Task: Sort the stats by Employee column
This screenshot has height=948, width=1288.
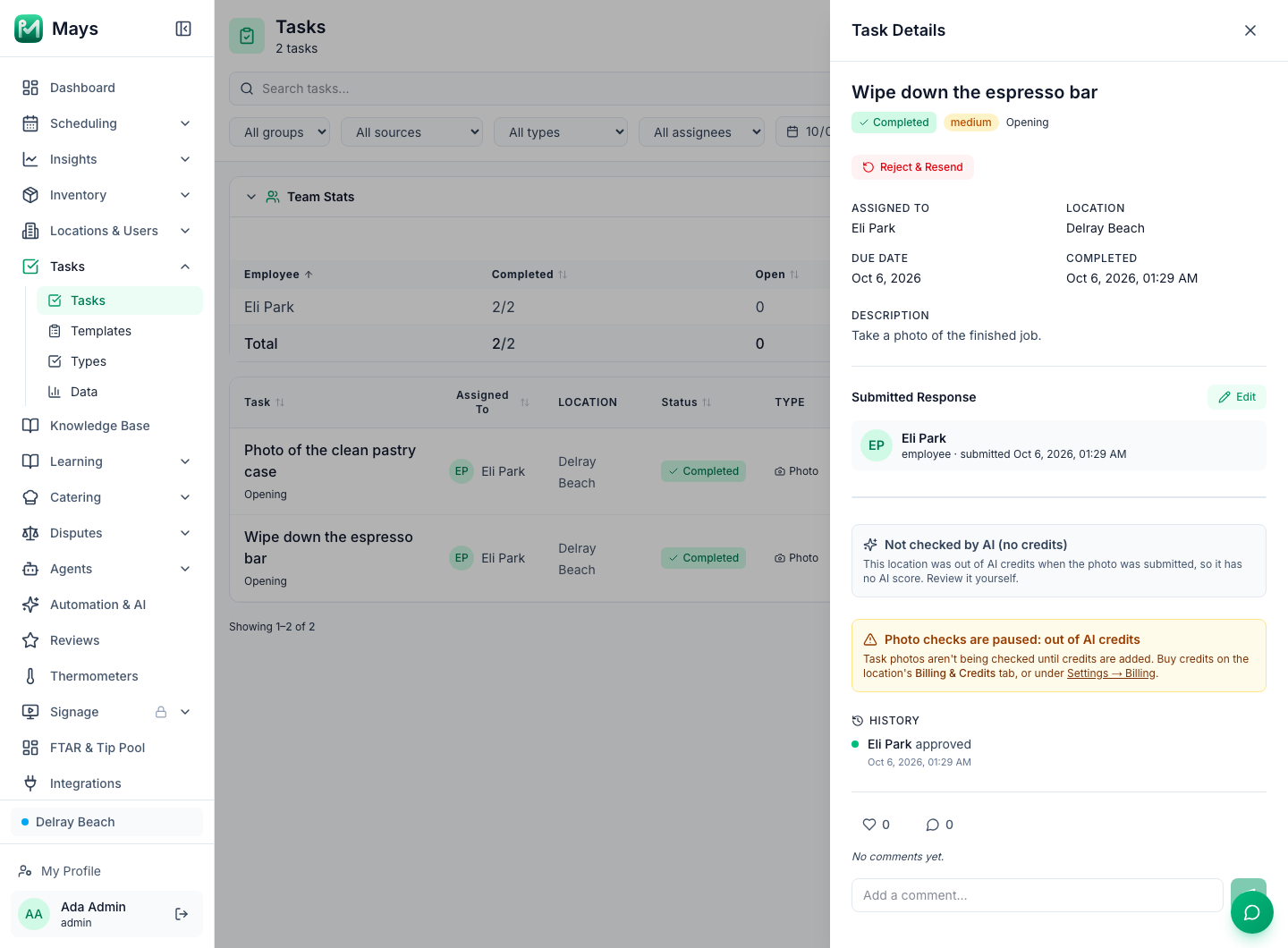Action: tap(278, 275)
